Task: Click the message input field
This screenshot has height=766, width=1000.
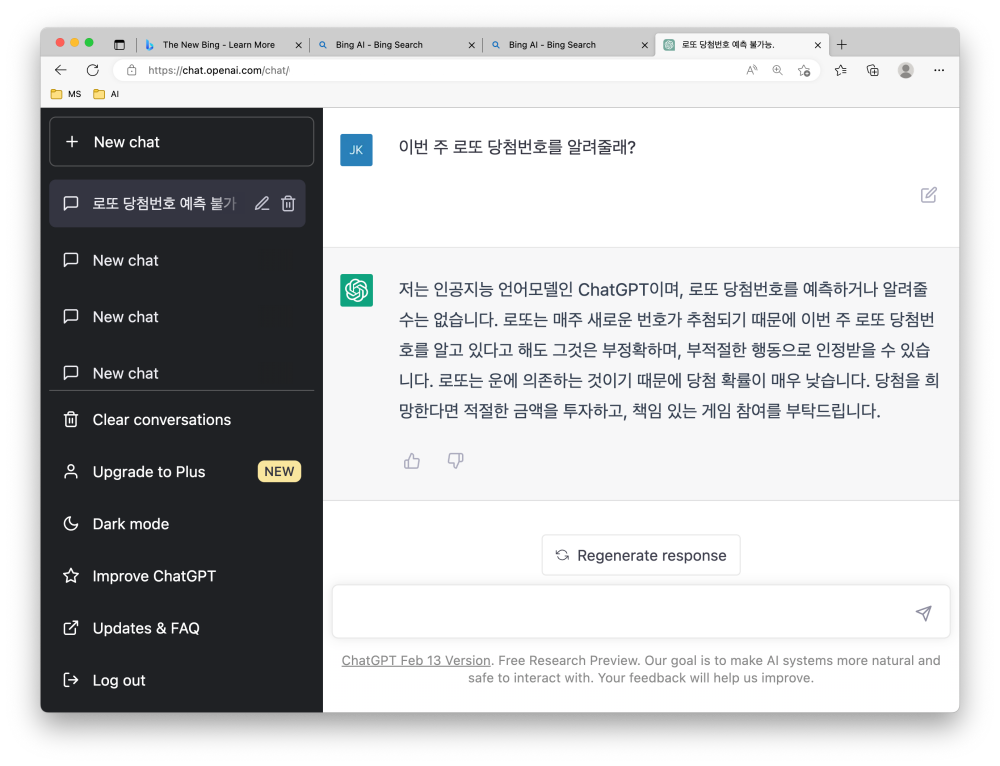Action: 641,612
